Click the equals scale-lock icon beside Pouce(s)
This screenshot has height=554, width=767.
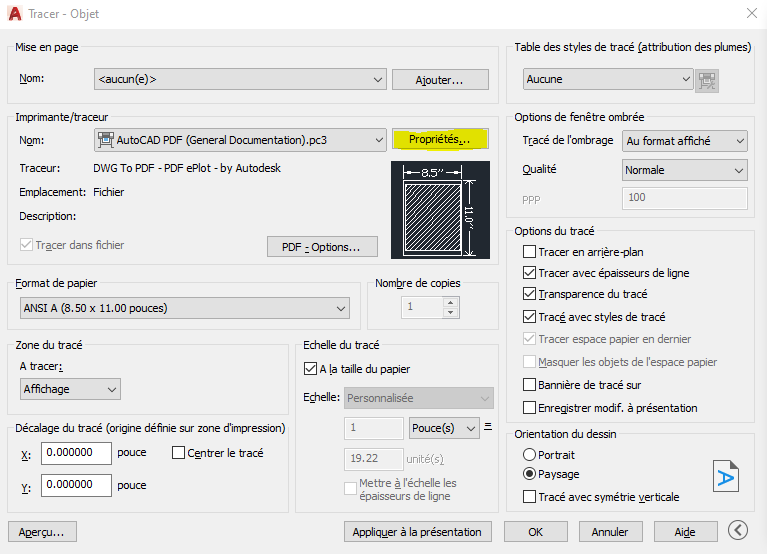coord(488,427)
